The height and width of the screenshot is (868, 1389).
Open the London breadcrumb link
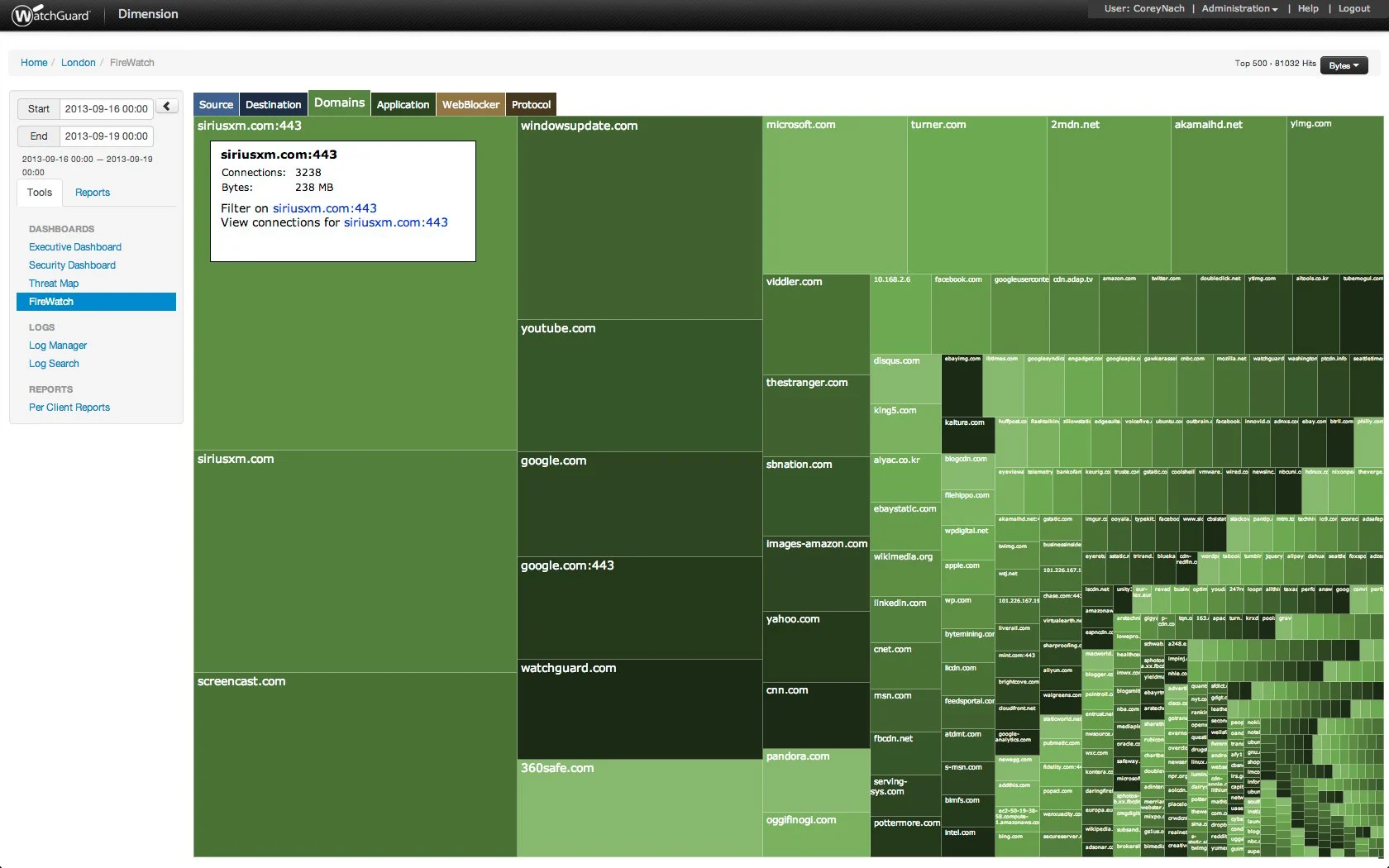[79, 63]
